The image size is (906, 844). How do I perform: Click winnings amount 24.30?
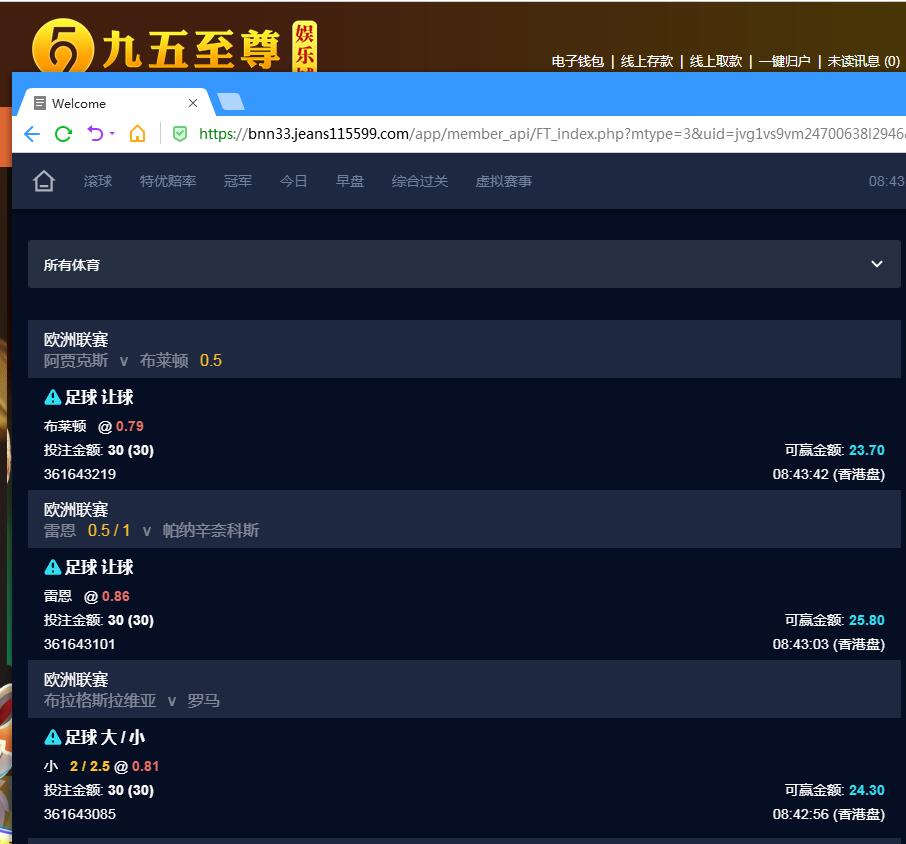point(867,790)
